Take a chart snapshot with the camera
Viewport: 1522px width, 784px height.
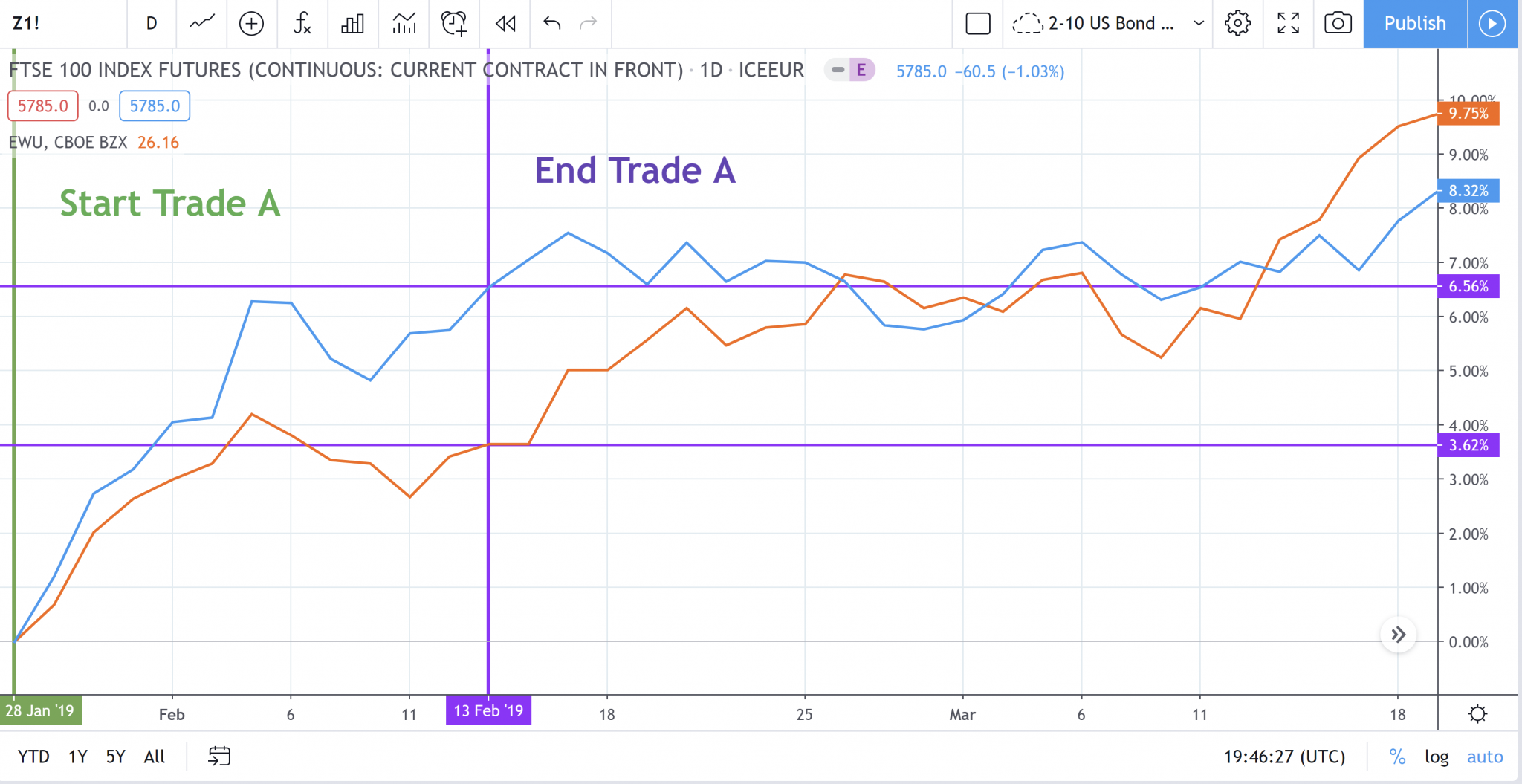click(1338, 23)
